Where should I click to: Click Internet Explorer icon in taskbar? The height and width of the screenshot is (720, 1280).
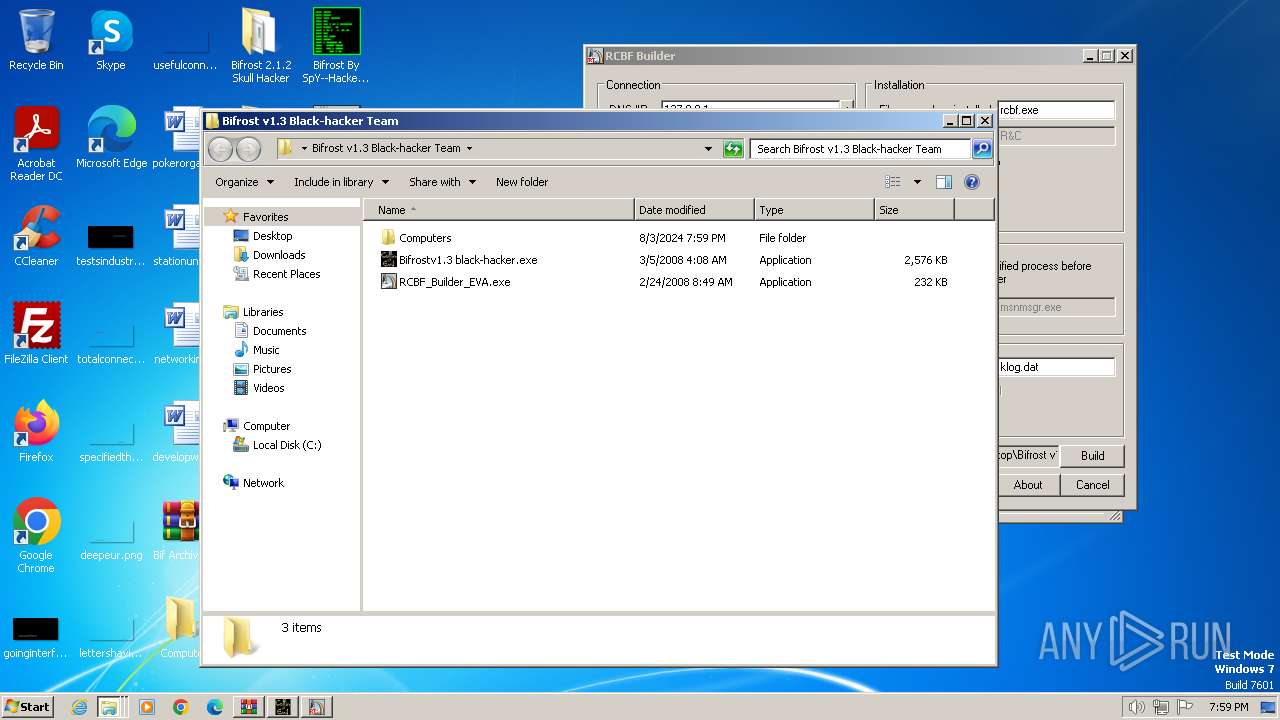coord(79,707)
